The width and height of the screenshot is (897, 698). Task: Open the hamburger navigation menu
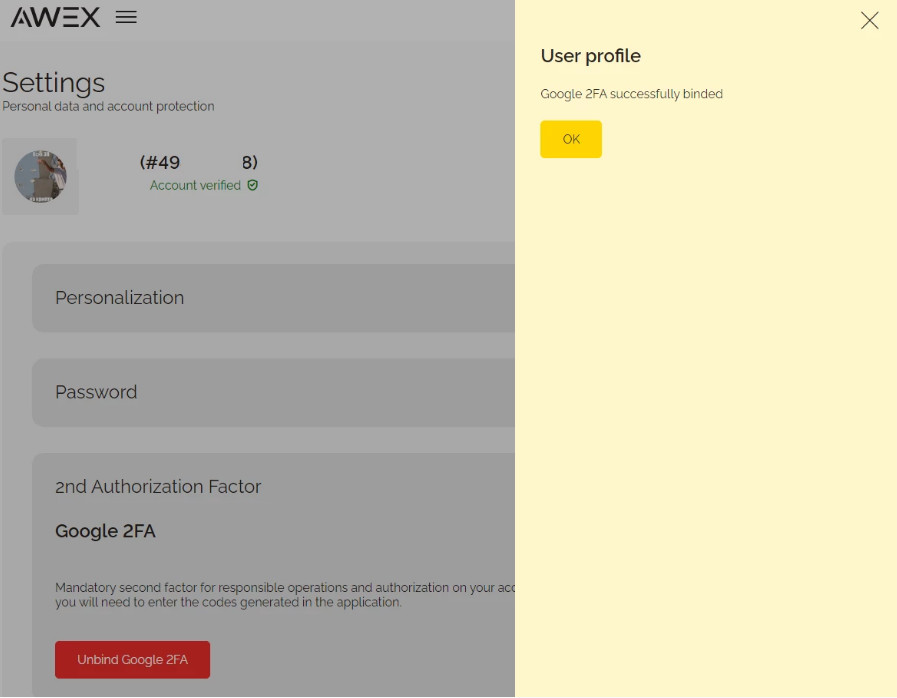[x=126, y=17]
